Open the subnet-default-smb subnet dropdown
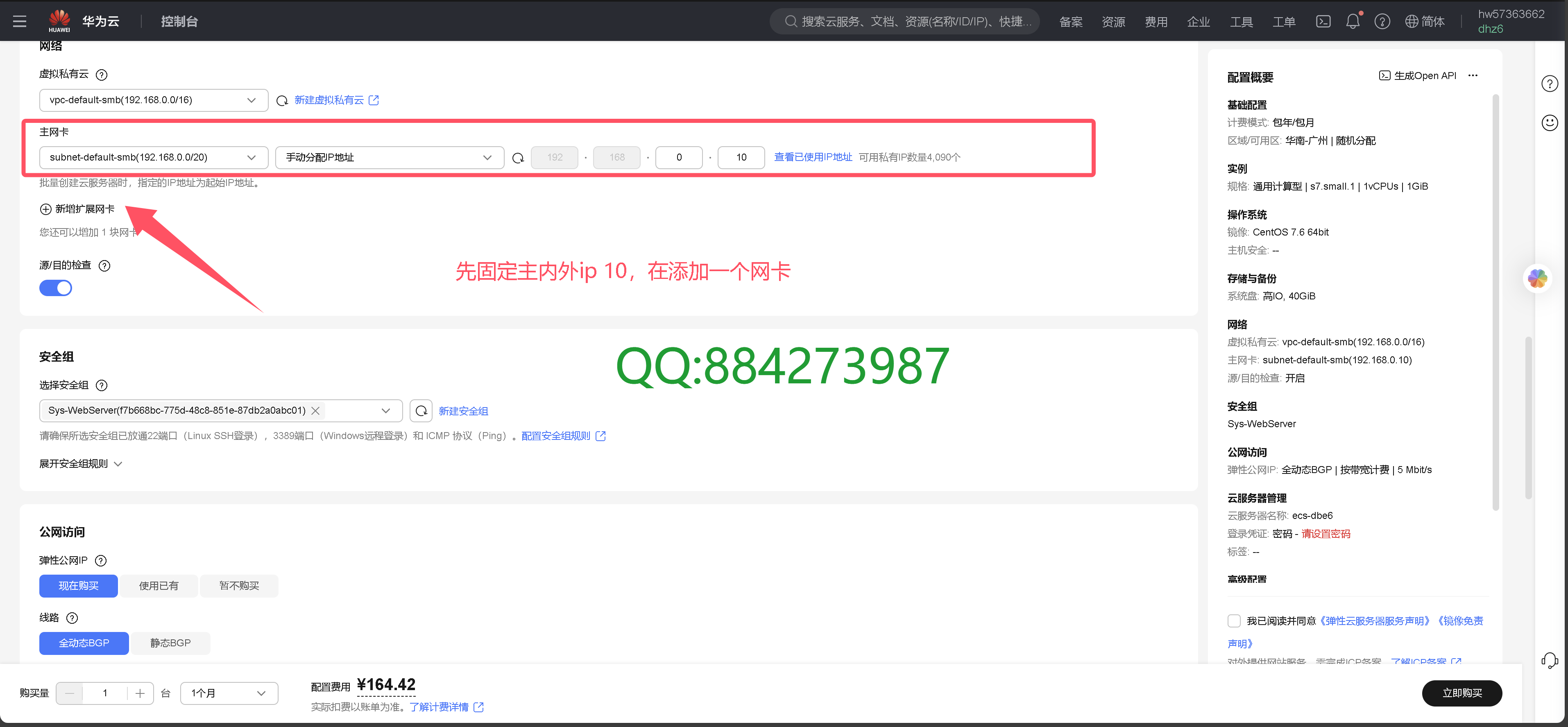The image size is (1568, 727). tap(153, 158)
